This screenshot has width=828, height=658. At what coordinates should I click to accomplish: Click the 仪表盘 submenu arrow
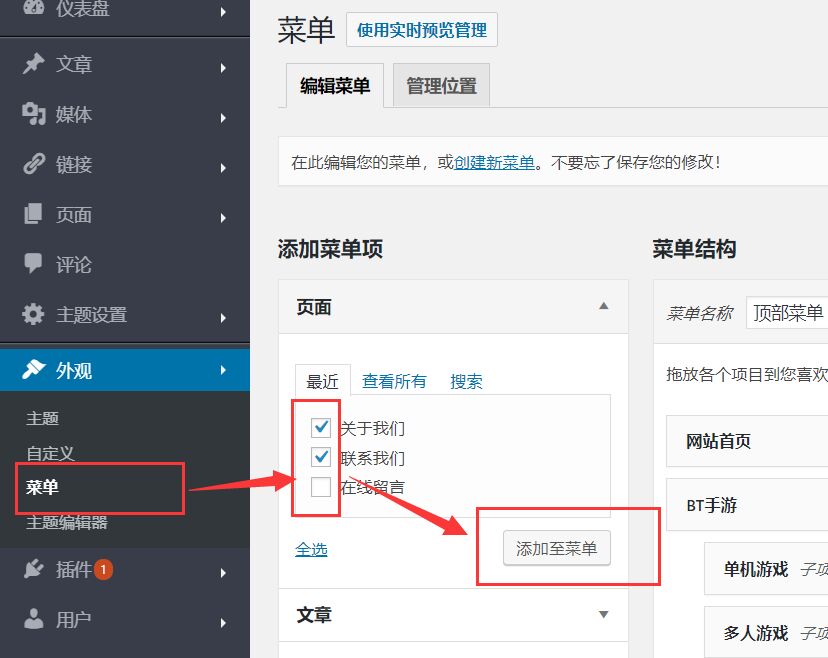(223, 11)
